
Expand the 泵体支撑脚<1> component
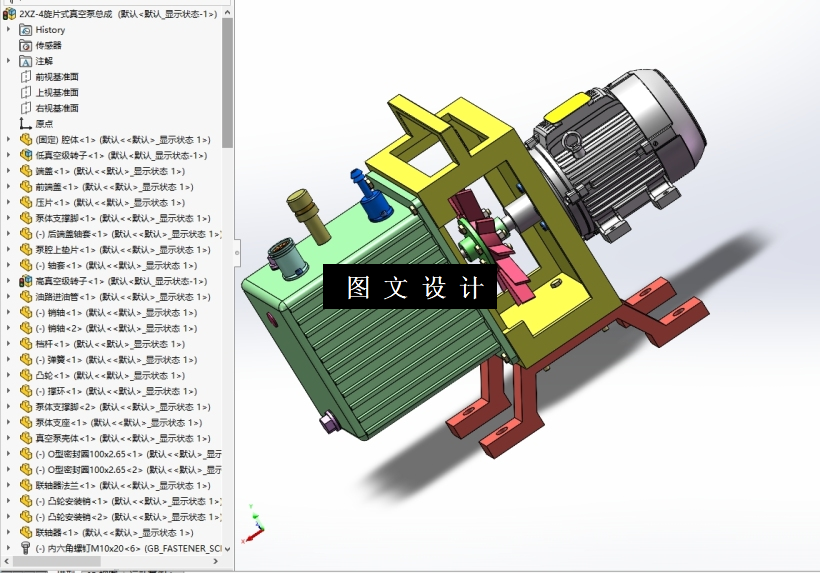coord(8,218)
